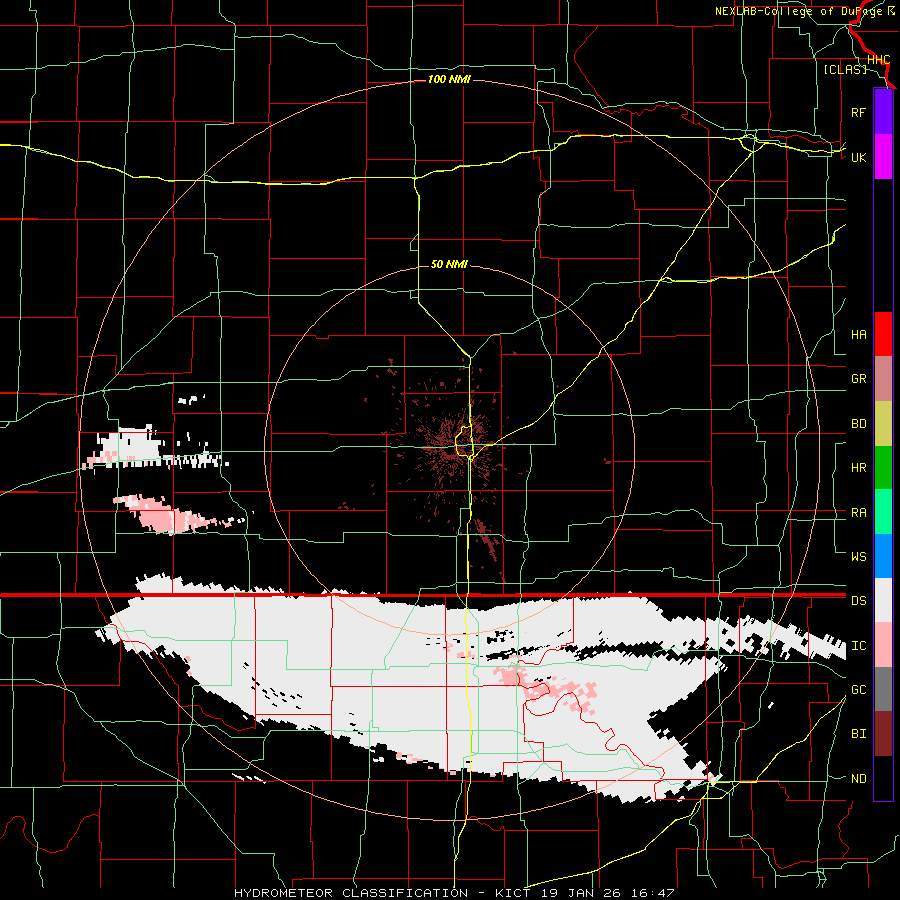900x900 pixels.
Task: Click the olive yellow BD legend swatch
Action: click(883, 424)
